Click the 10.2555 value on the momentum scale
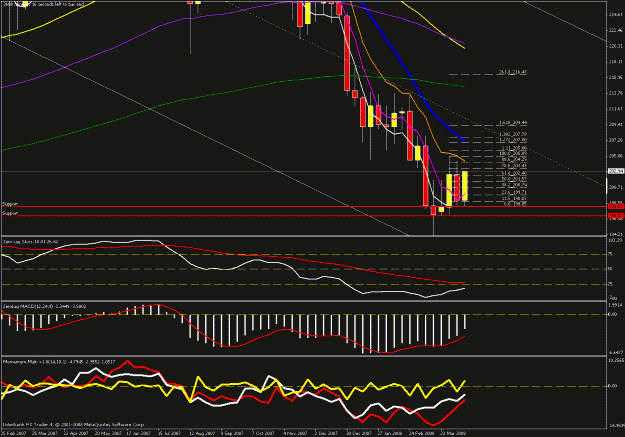Image resolution: width=625 pixels, height=437 pixels. [x=615, y=360]
